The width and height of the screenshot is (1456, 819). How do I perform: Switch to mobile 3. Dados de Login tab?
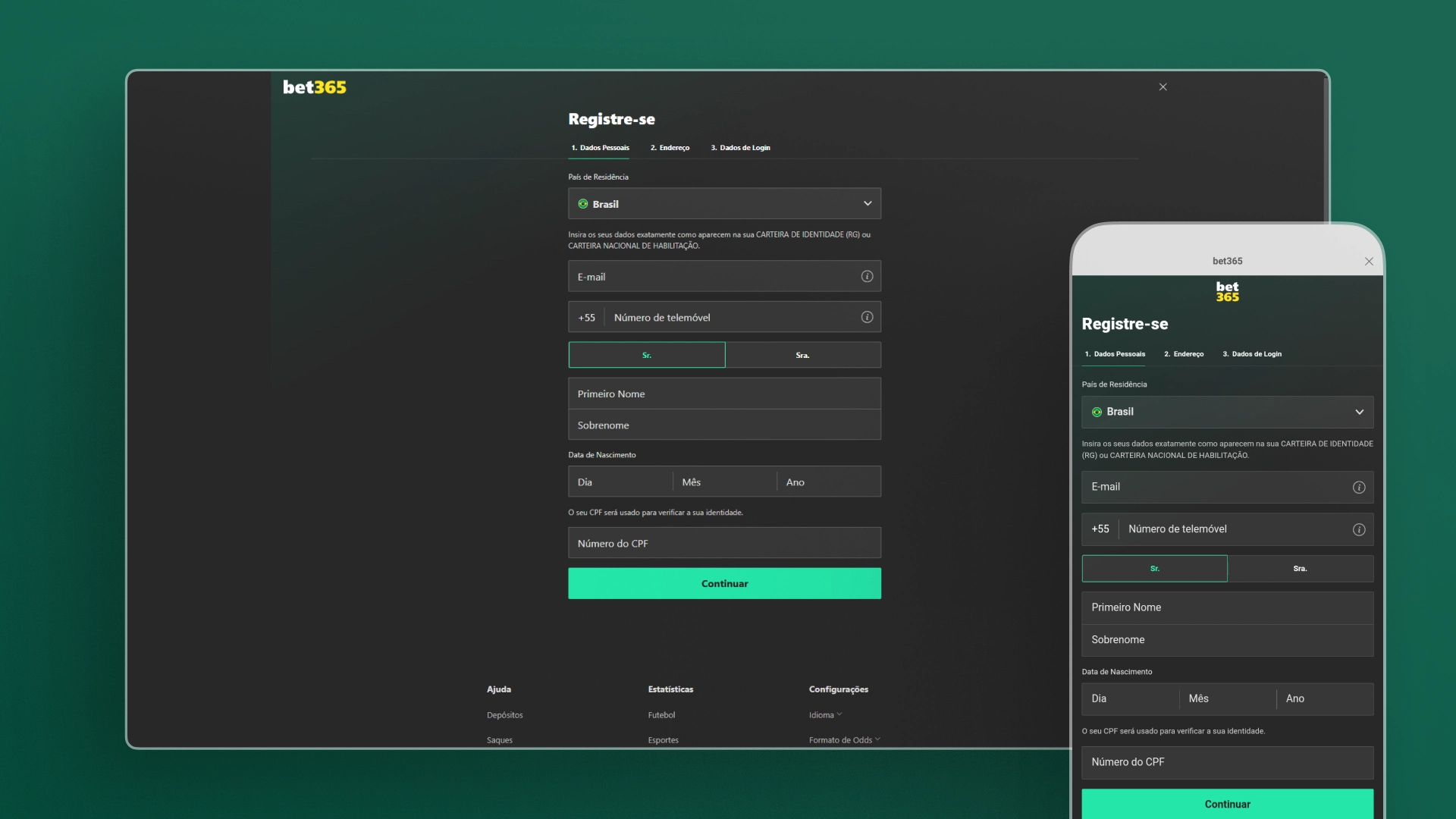[x=1252, y=354]
